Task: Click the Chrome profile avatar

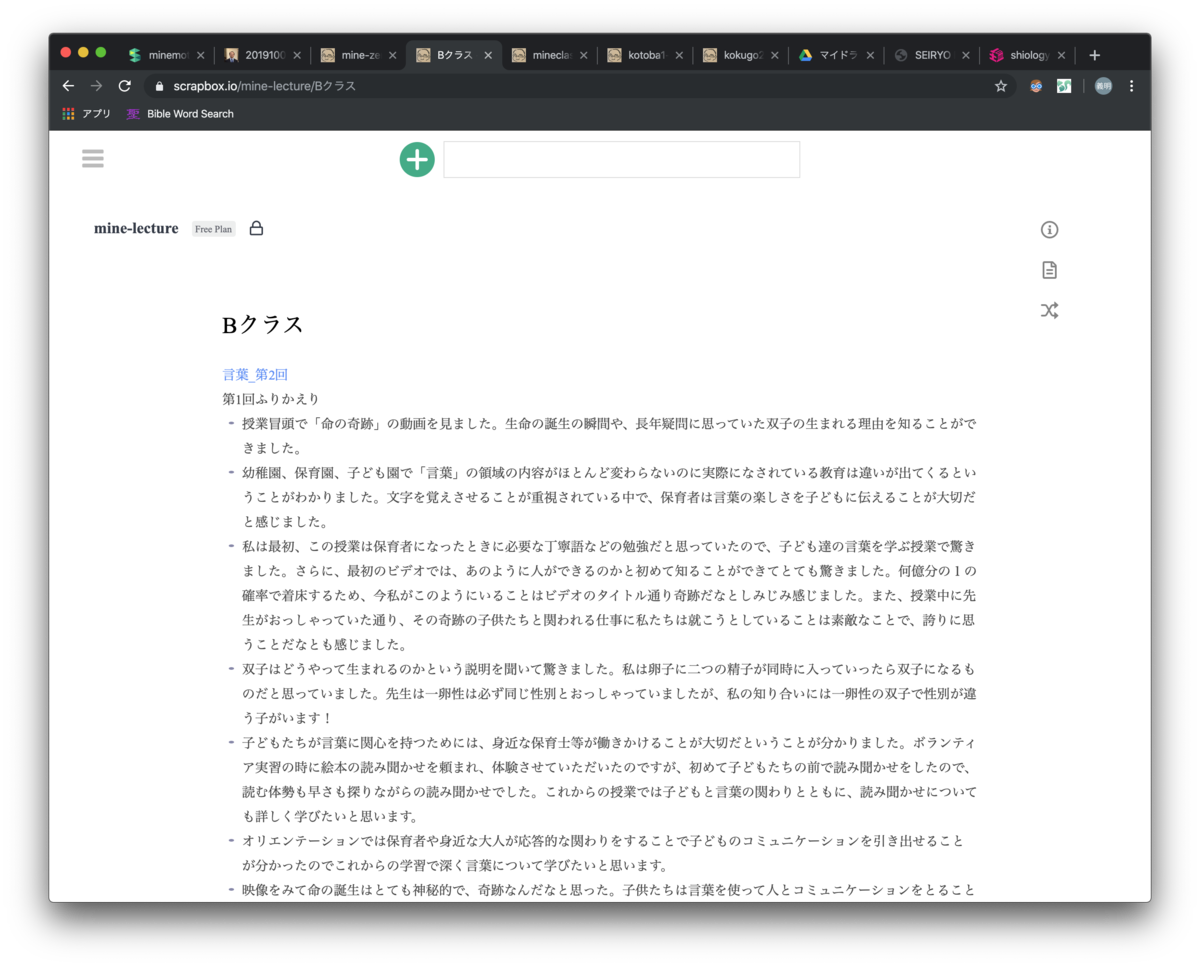Action: (x=1103, y=86)
